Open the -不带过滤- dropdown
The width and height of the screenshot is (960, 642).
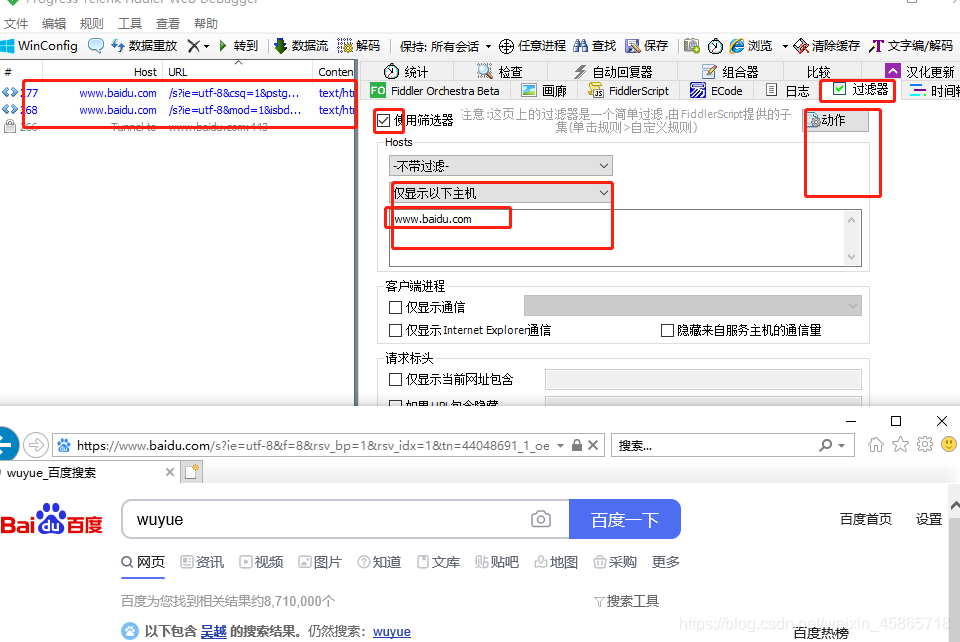[501, 166]
